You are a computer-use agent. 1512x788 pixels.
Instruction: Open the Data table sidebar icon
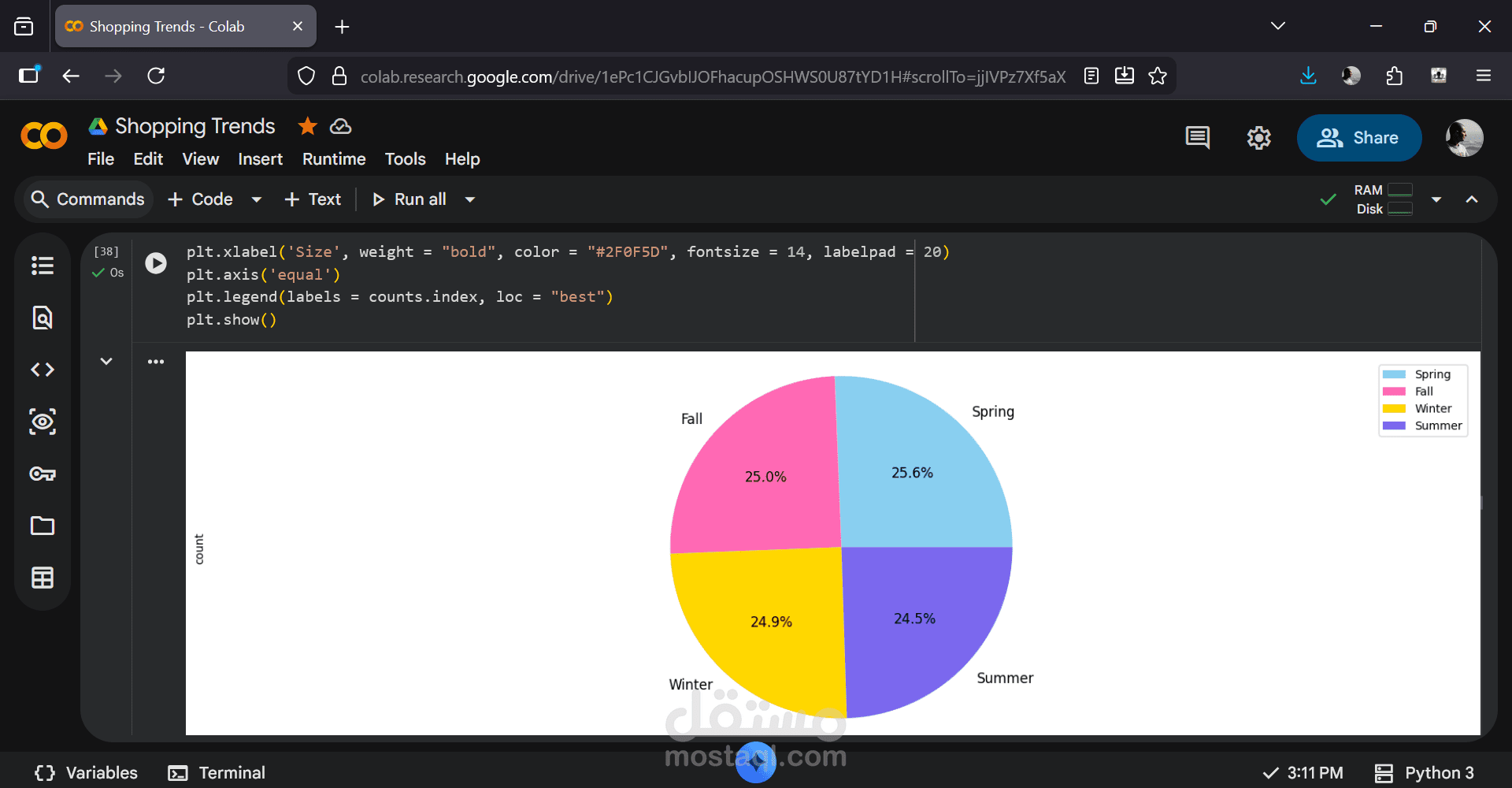coord(43,578)
